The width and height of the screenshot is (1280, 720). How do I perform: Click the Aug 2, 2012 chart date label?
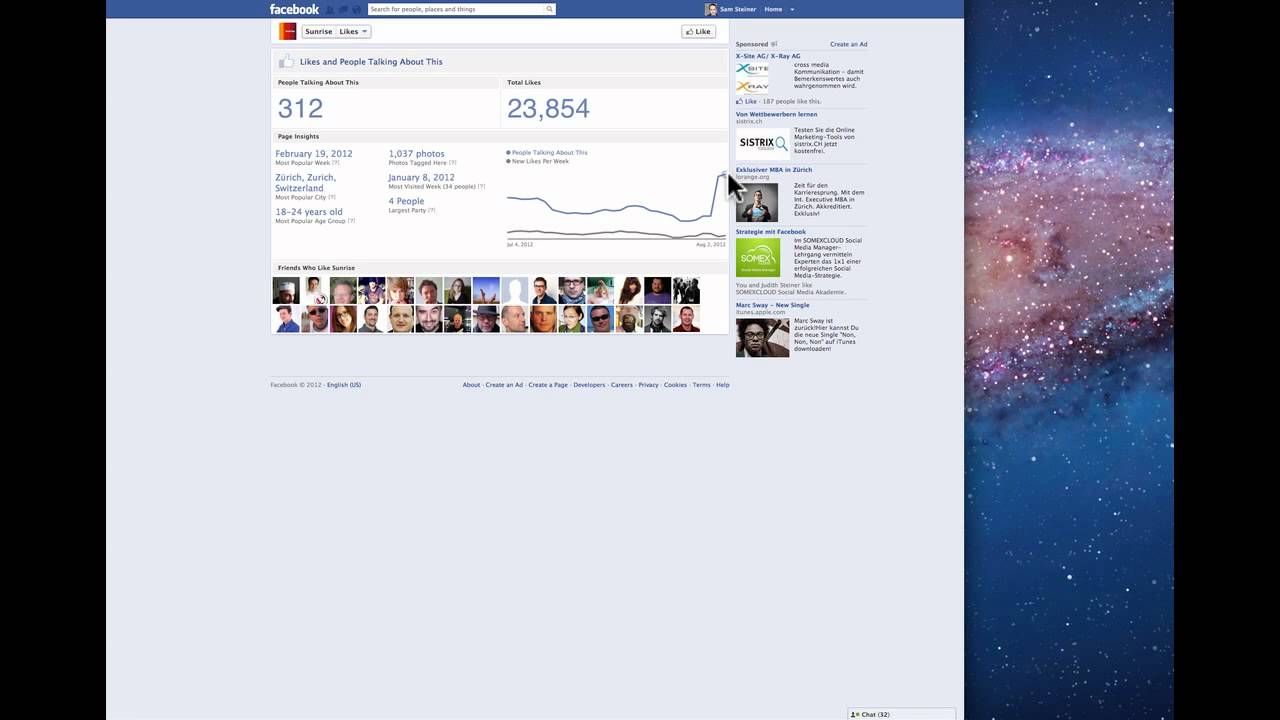pyautogui.click(x=711, y=244)
